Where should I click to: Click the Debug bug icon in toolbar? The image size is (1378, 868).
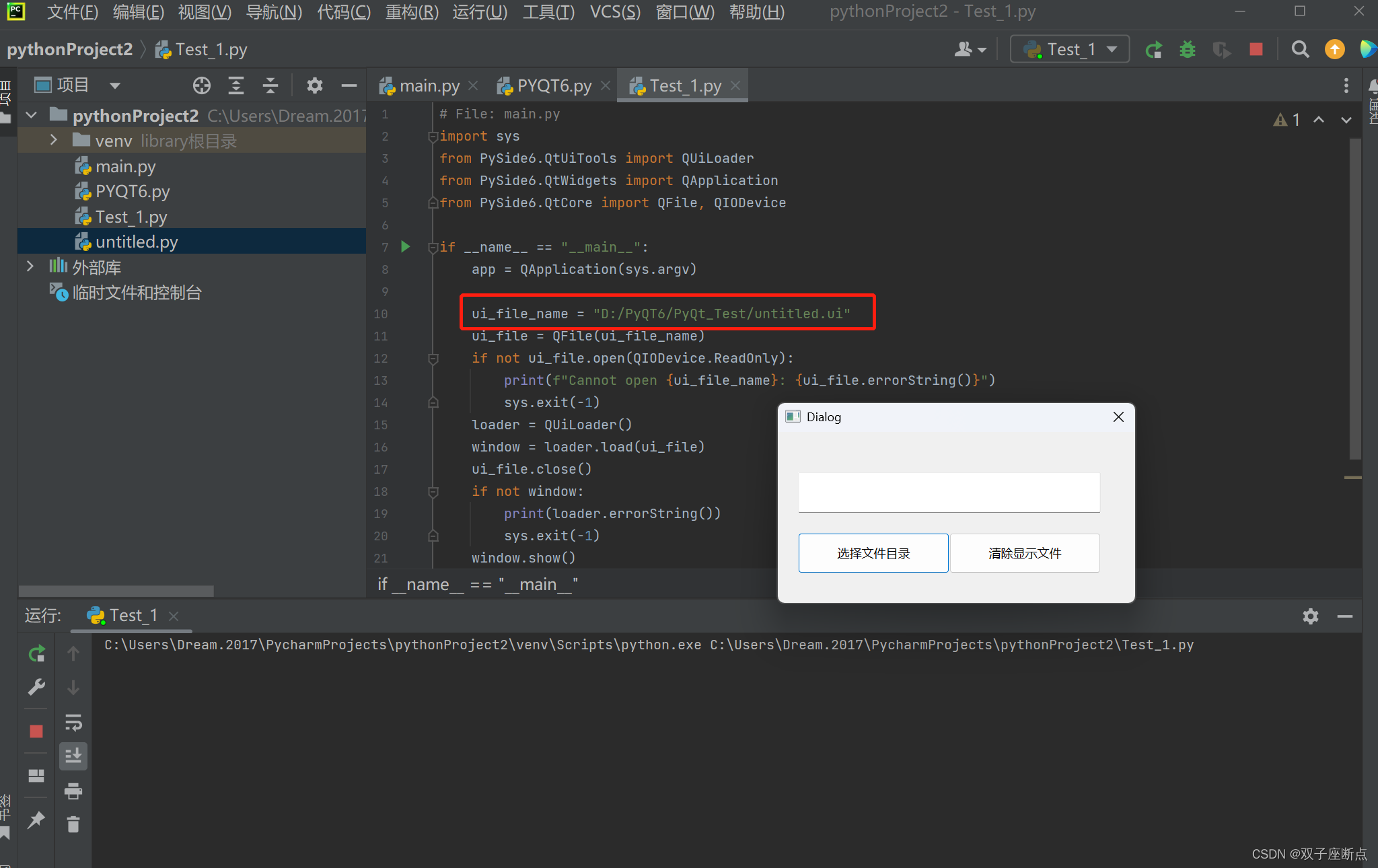(1188, 50)
